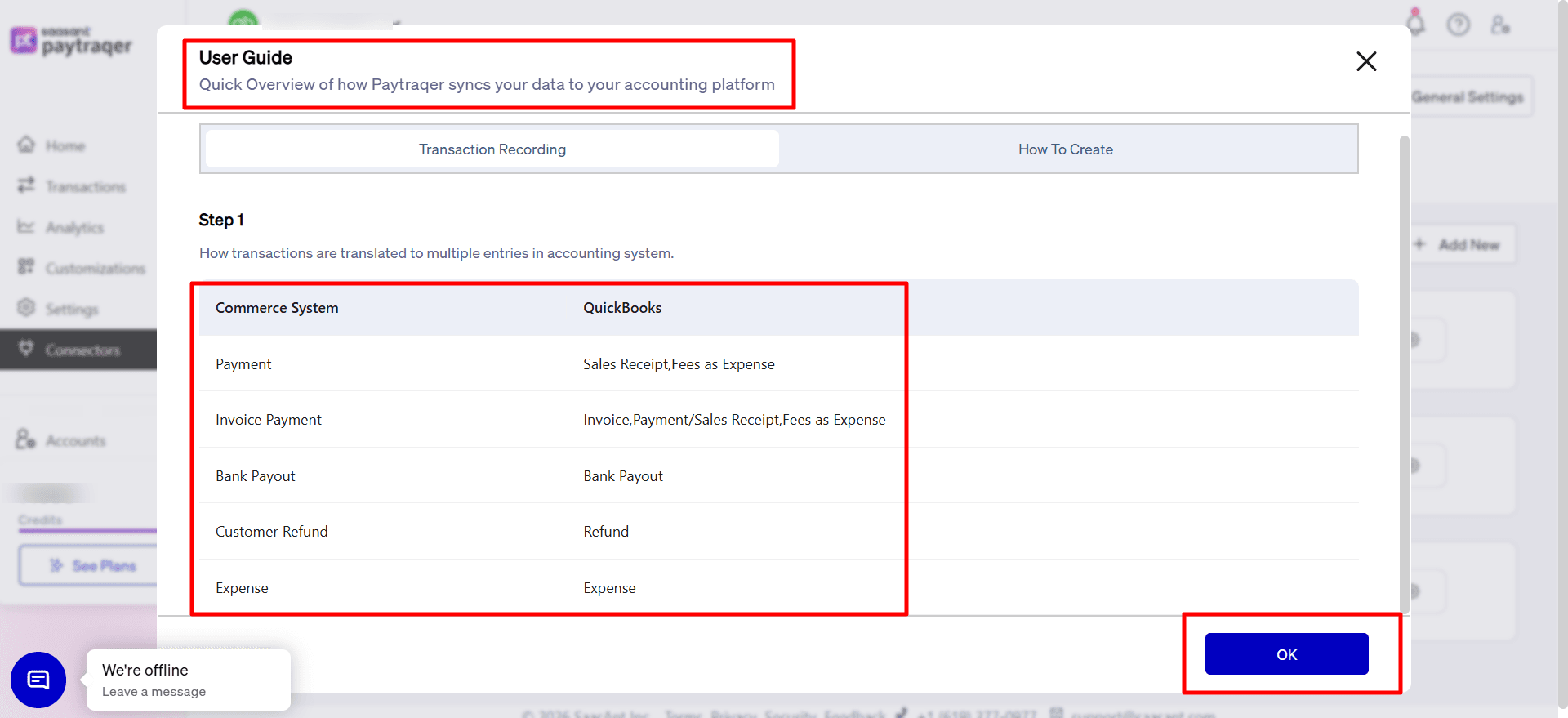This screenshot has height=718, width=1568.
Task: Select the Refund cell in QuickBooks column
Action: point(606,532)
